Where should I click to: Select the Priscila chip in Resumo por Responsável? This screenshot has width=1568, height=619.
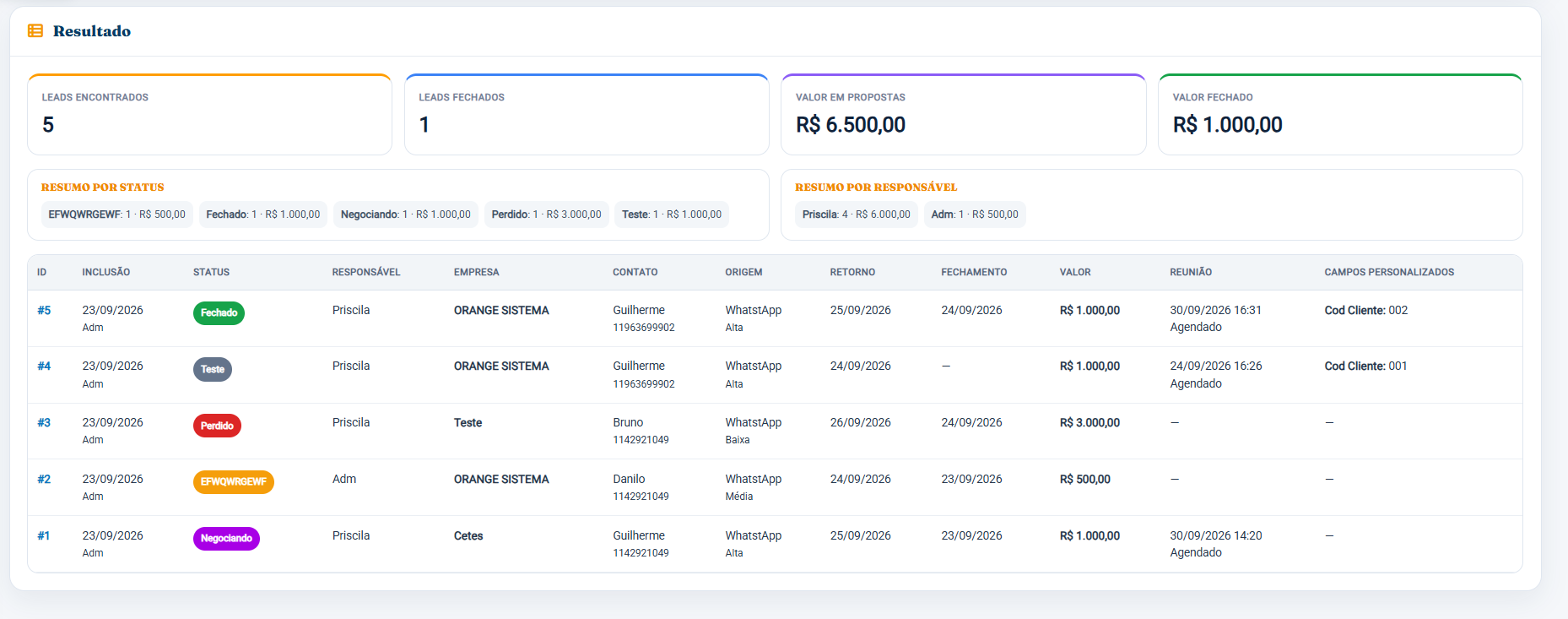[857, 214]
